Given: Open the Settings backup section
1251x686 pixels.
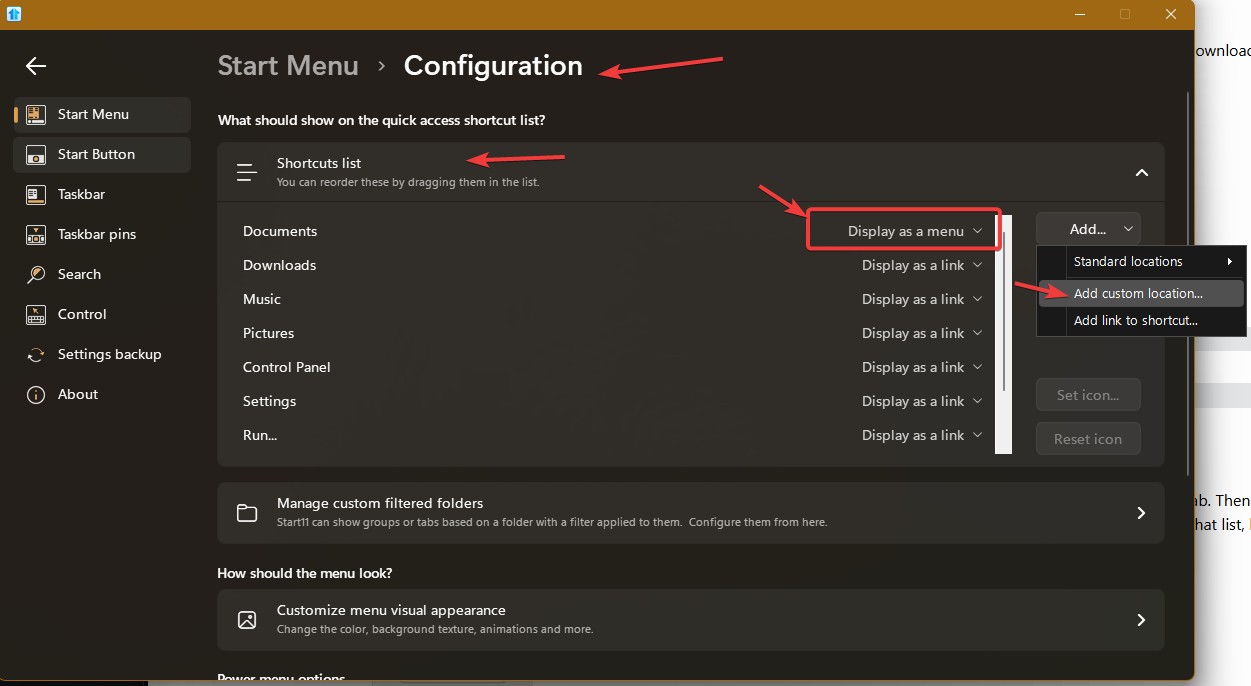Looking at the screenshot, I should 102,355.
